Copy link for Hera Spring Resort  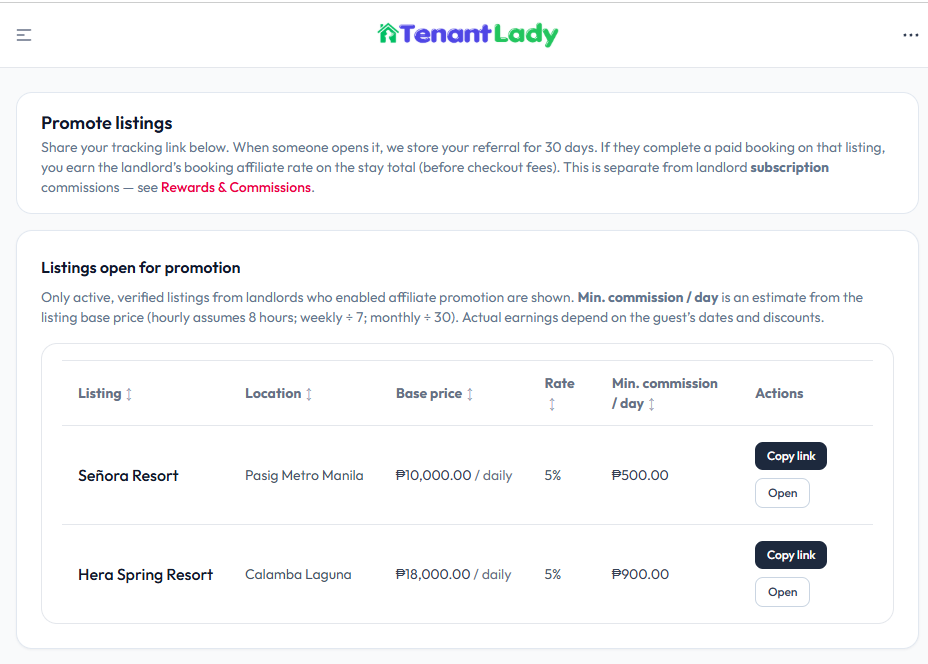790,555
